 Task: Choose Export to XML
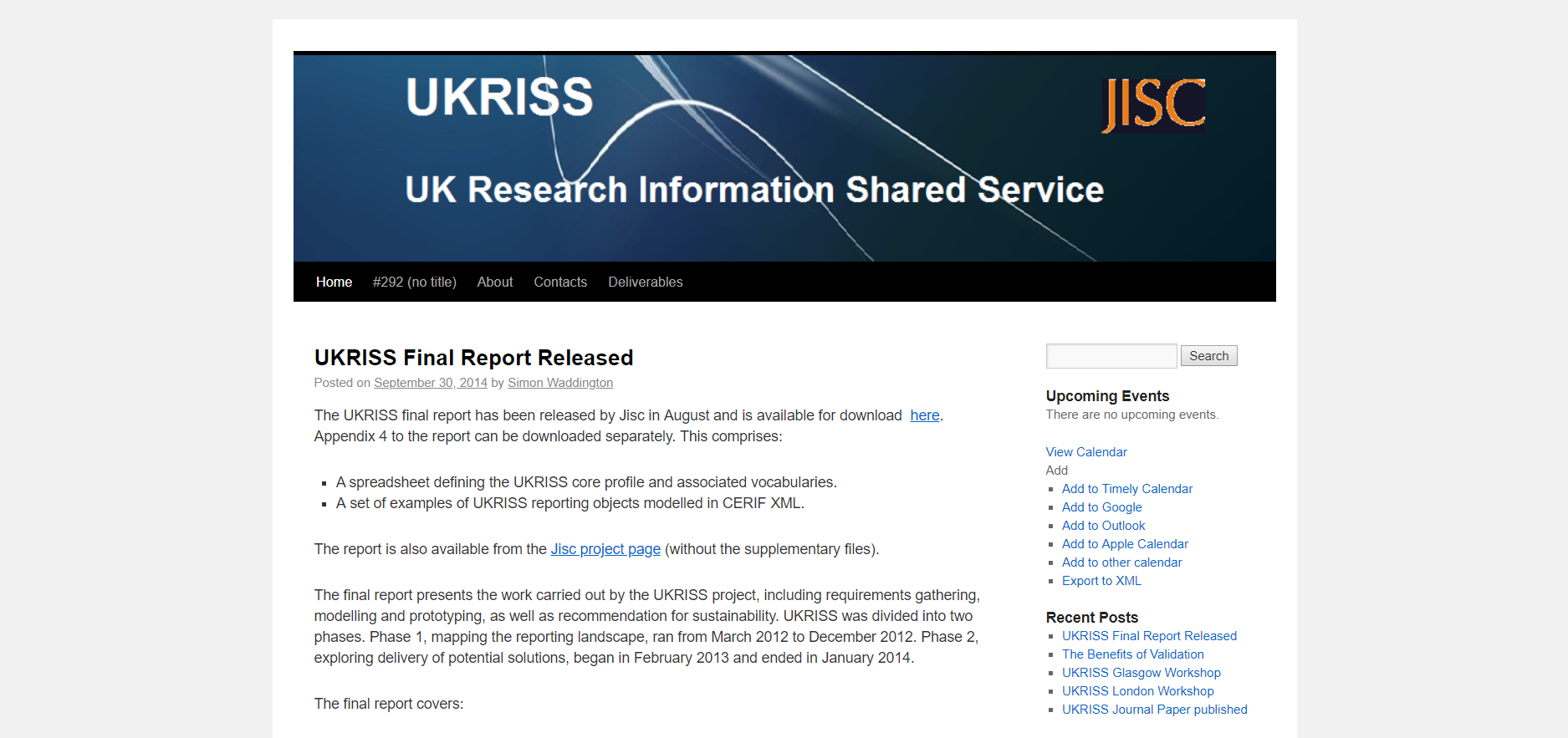1101,581
